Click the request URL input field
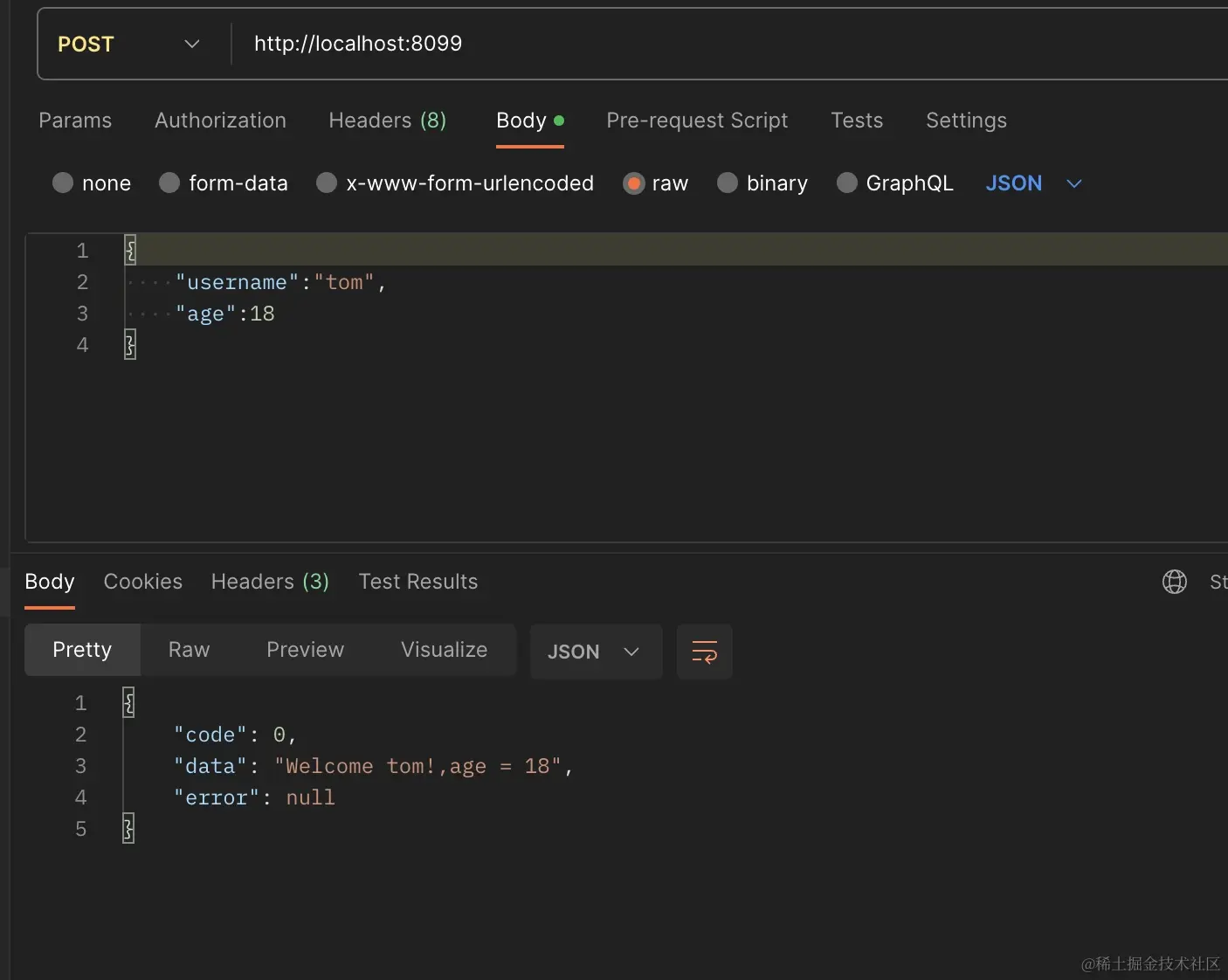Image resolution: width=1228 pixels, height=980 pixels. pyautogui.click(x=699, y=44)
